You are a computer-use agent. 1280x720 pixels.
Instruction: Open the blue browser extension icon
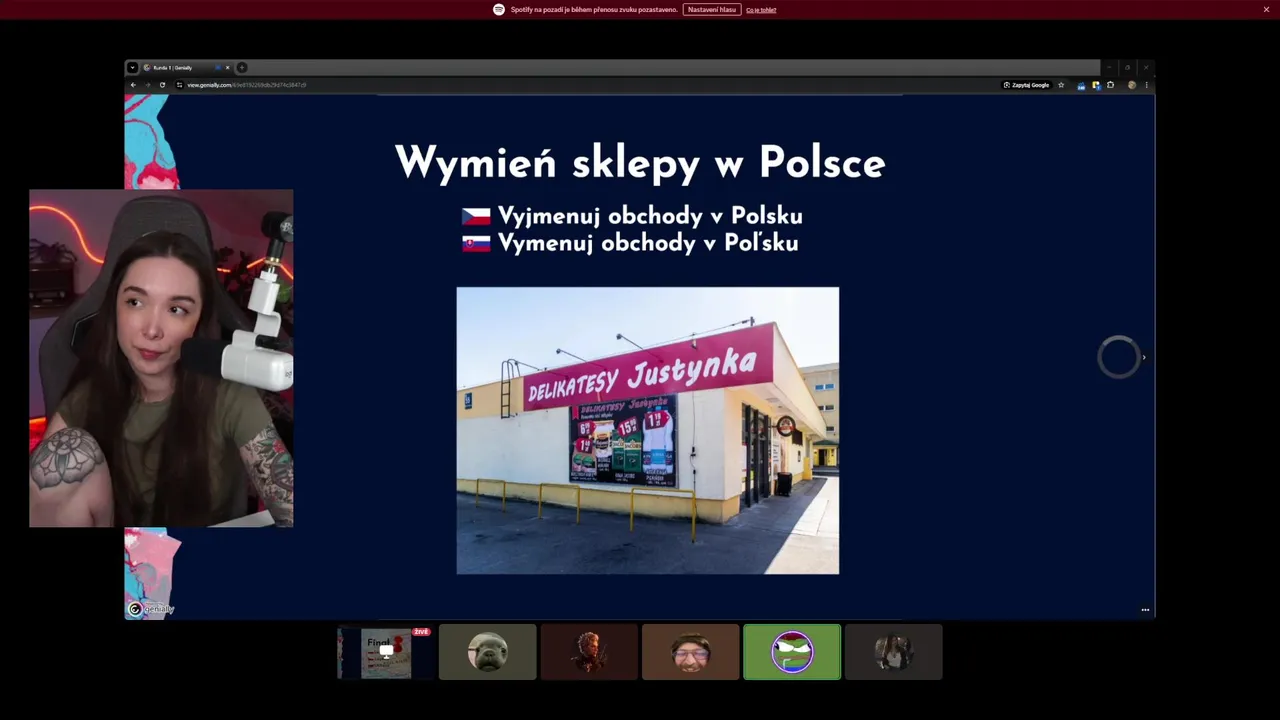pos(1081,85)
